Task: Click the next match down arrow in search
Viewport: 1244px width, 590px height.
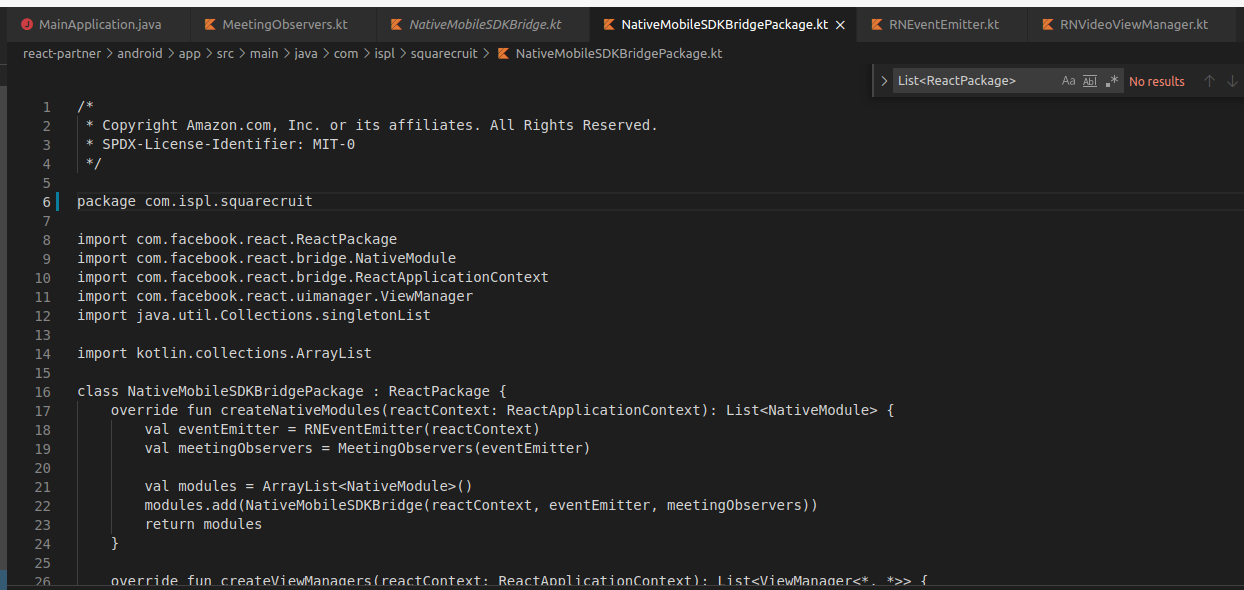Action: pos(1233,80)
